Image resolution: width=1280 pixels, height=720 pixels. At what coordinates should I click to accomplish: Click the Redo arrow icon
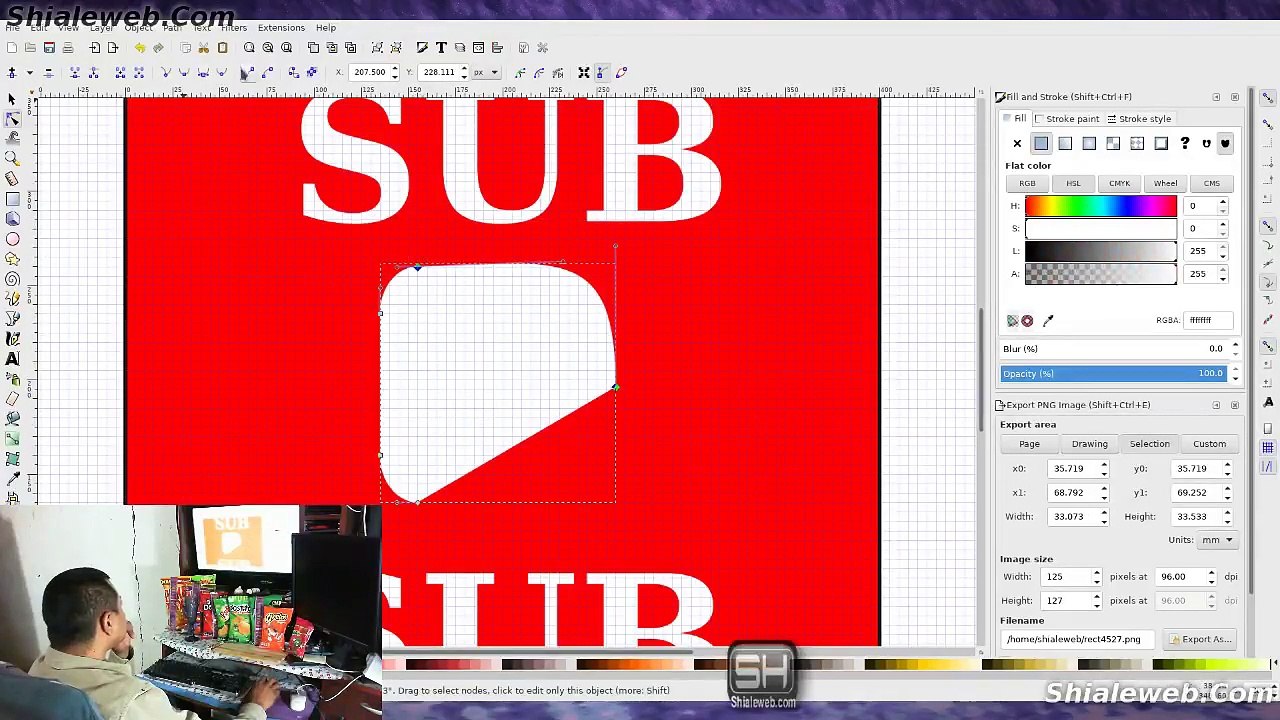[x=158, y=48]
